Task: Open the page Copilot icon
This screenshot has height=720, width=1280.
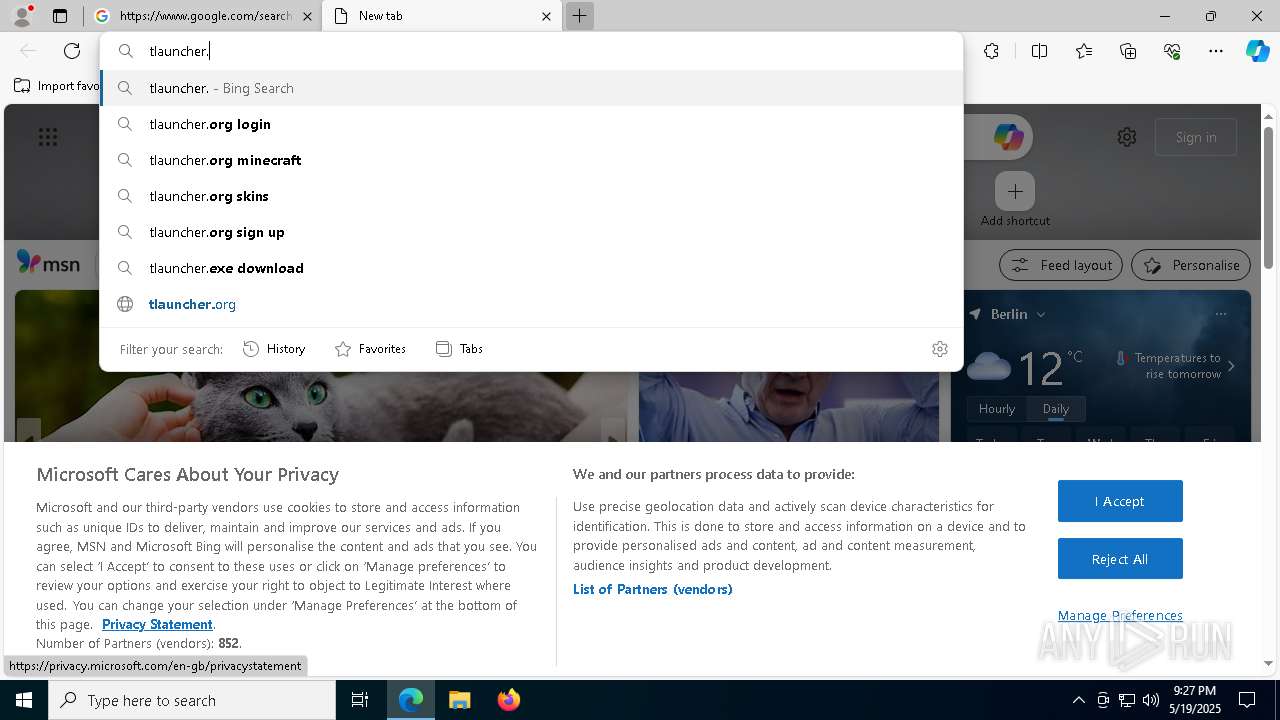Action: click(1008, 137)
